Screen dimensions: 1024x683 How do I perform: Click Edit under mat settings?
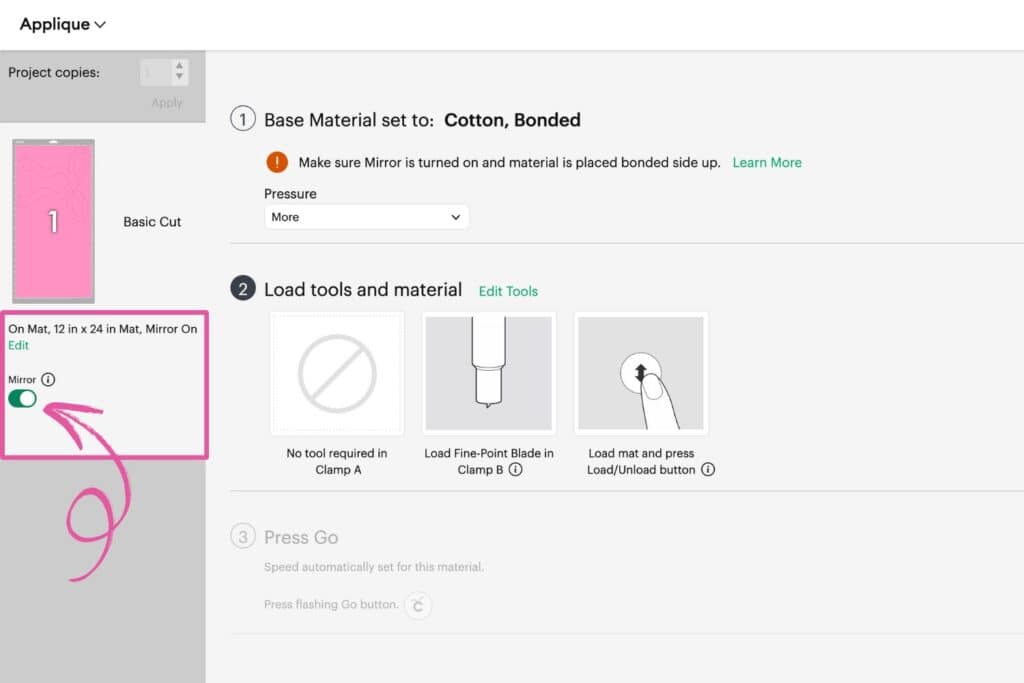(18, 345)
